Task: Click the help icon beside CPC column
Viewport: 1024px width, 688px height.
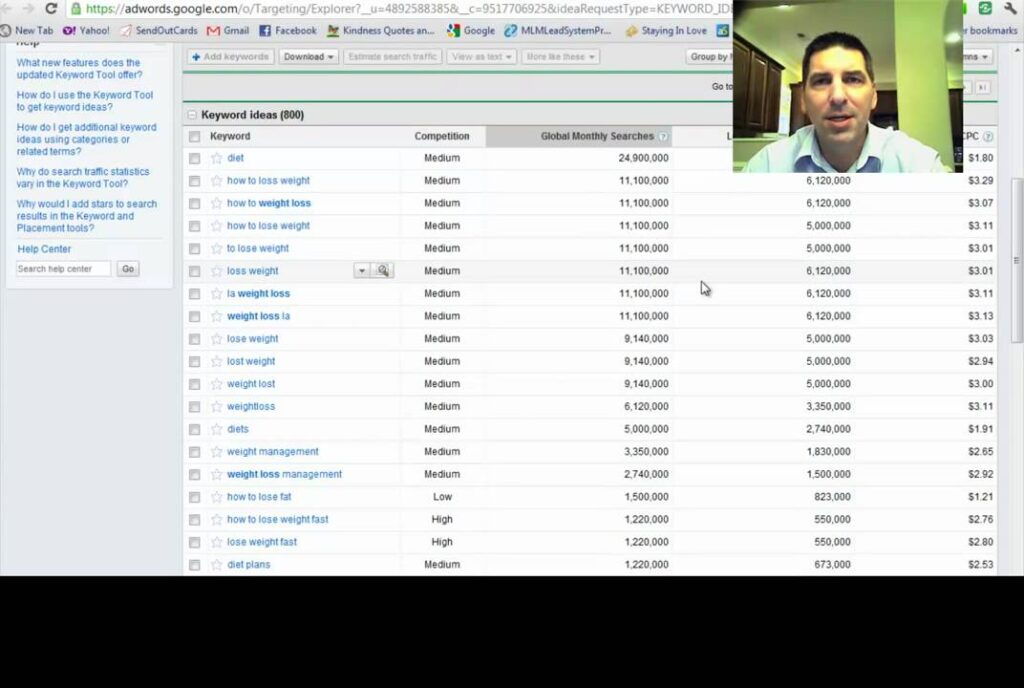Action: [988, 136]
